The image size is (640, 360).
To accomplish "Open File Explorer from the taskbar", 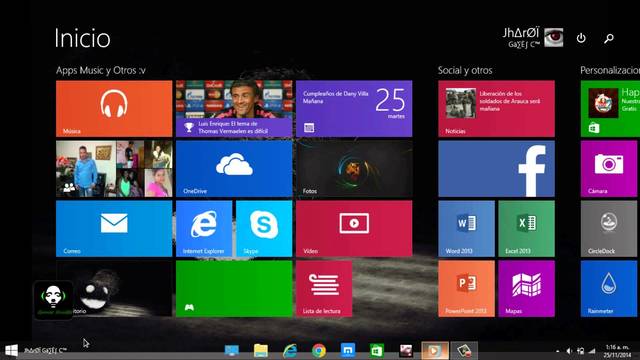I will tap(261, 350).
